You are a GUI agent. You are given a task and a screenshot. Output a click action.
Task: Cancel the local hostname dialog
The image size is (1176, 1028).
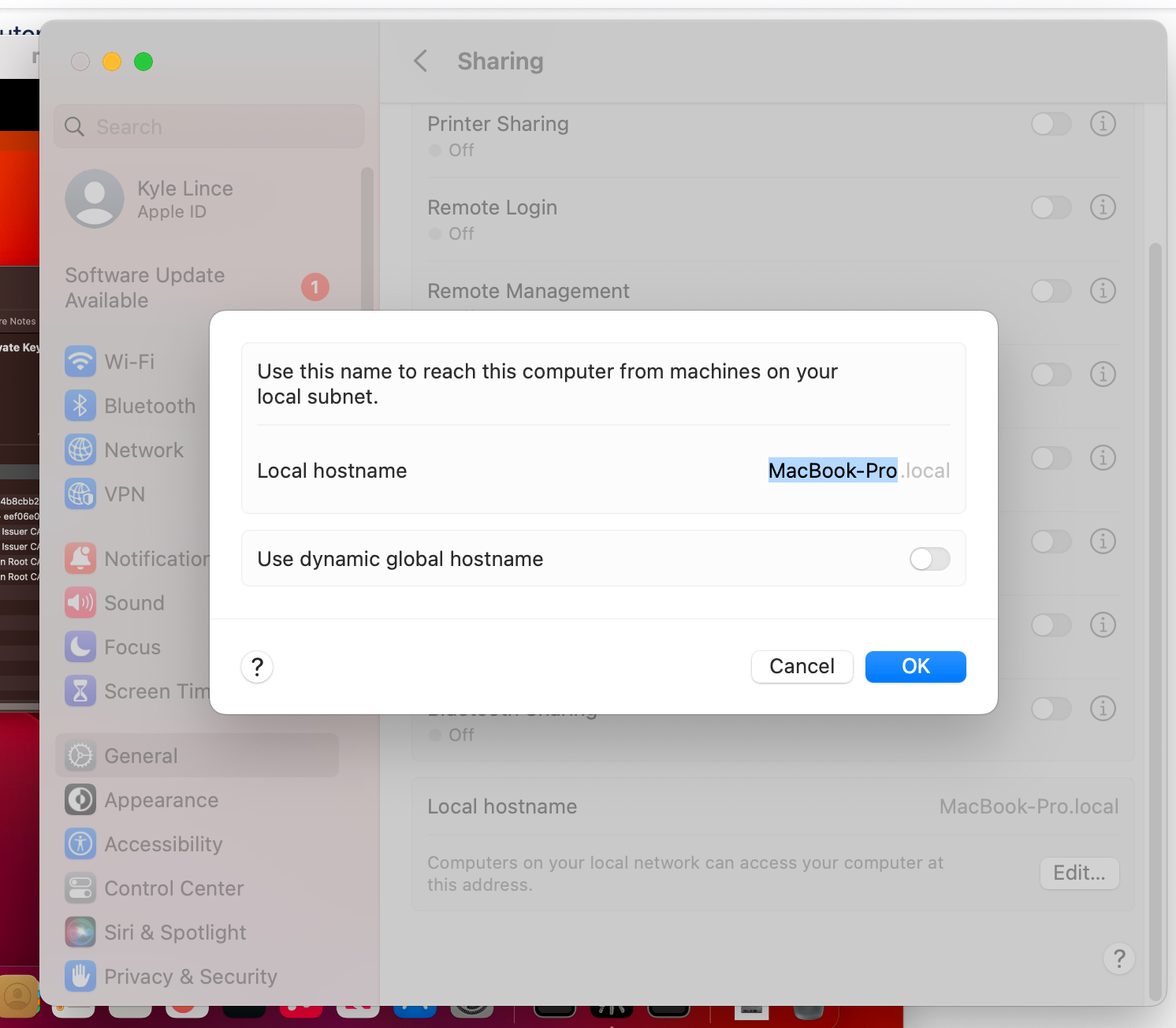[802, 667]
